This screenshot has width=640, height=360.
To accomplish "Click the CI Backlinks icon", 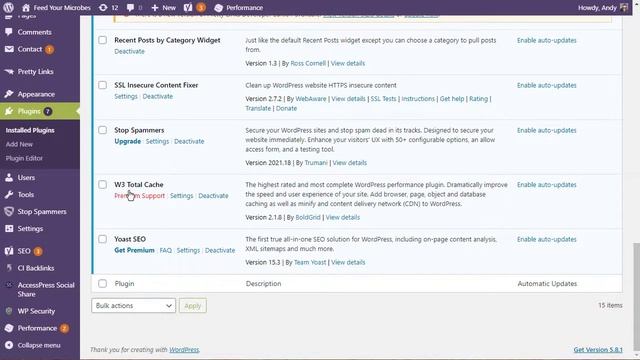I will point(9,268).
